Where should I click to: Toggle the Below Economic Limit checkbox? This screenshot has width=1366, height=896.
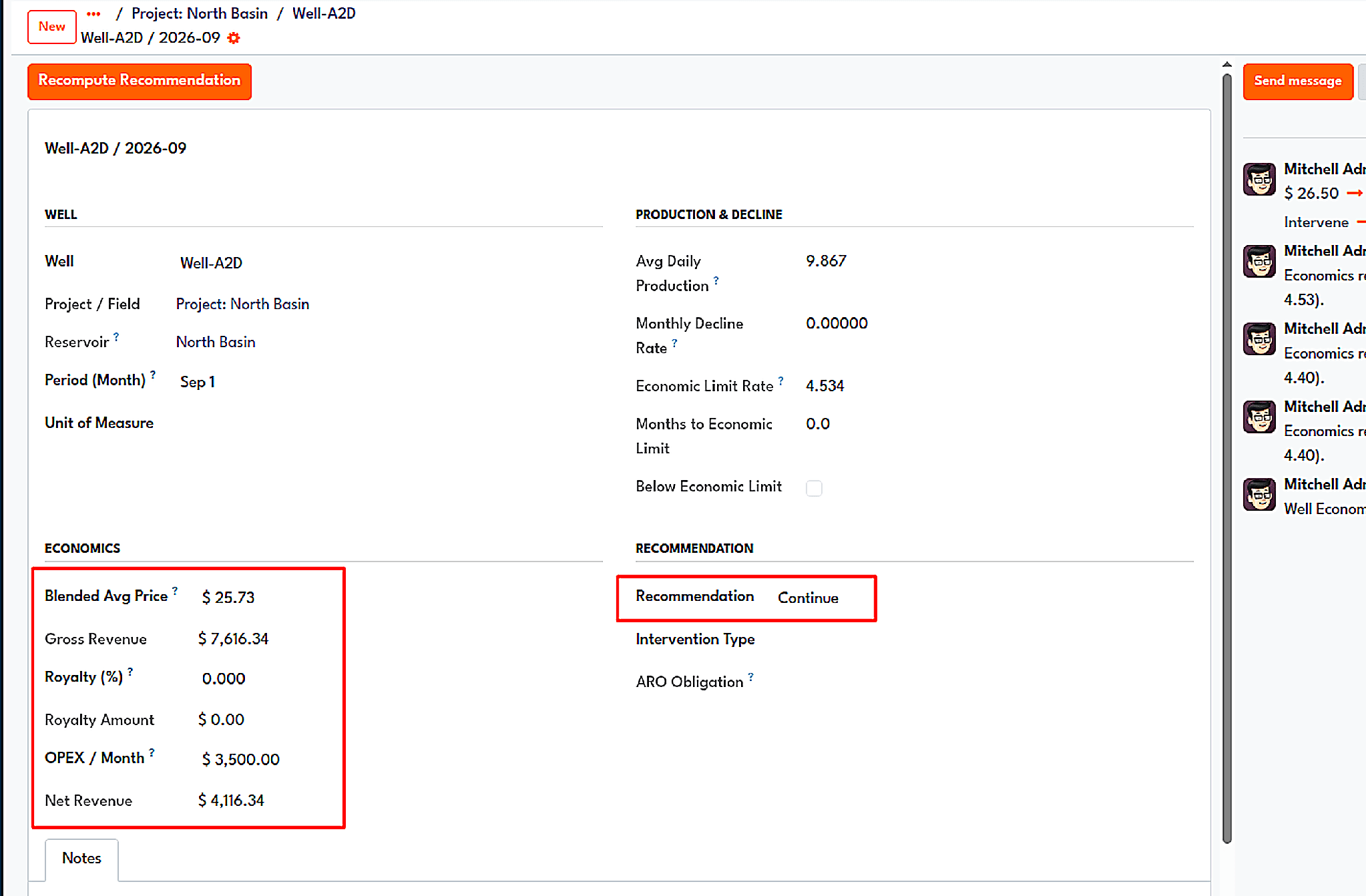[x=814, y=488]
